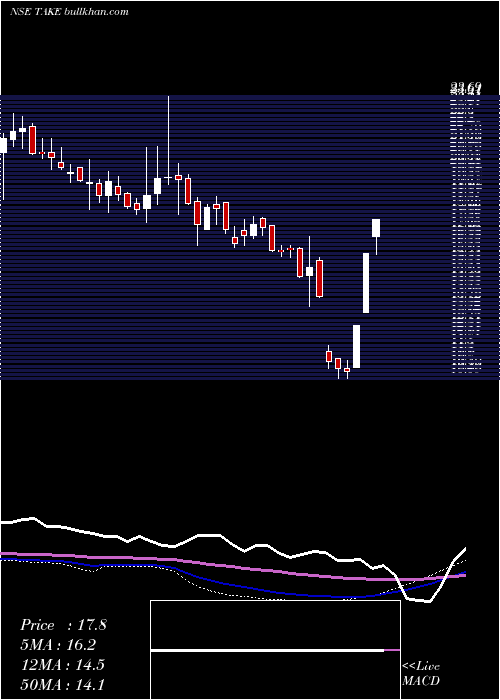Click the '<<Live MACD' label

coord(421,674)
